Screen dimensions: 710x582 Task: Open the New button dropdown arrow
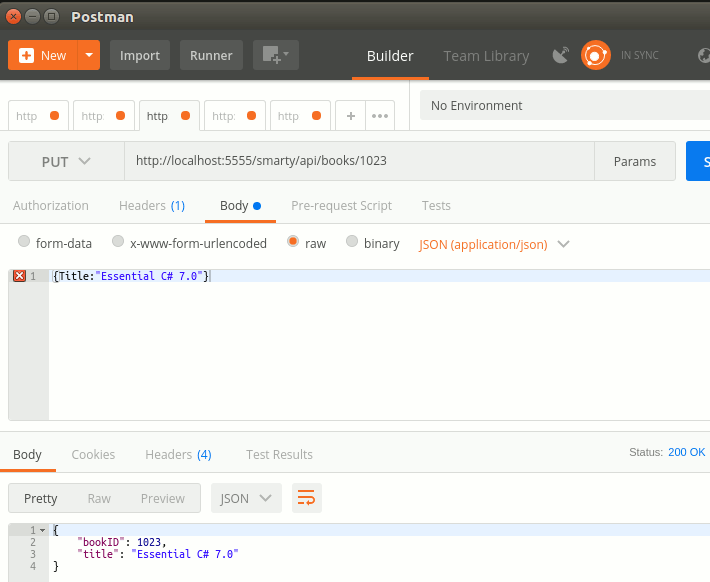tap(89, 55)
